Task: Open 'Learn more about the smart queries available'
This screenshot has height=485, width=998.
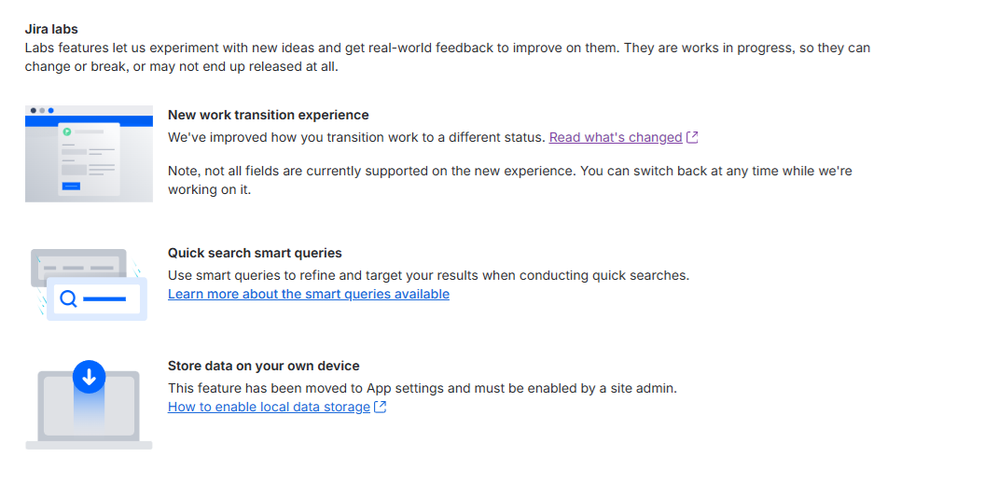Action: 309,294
